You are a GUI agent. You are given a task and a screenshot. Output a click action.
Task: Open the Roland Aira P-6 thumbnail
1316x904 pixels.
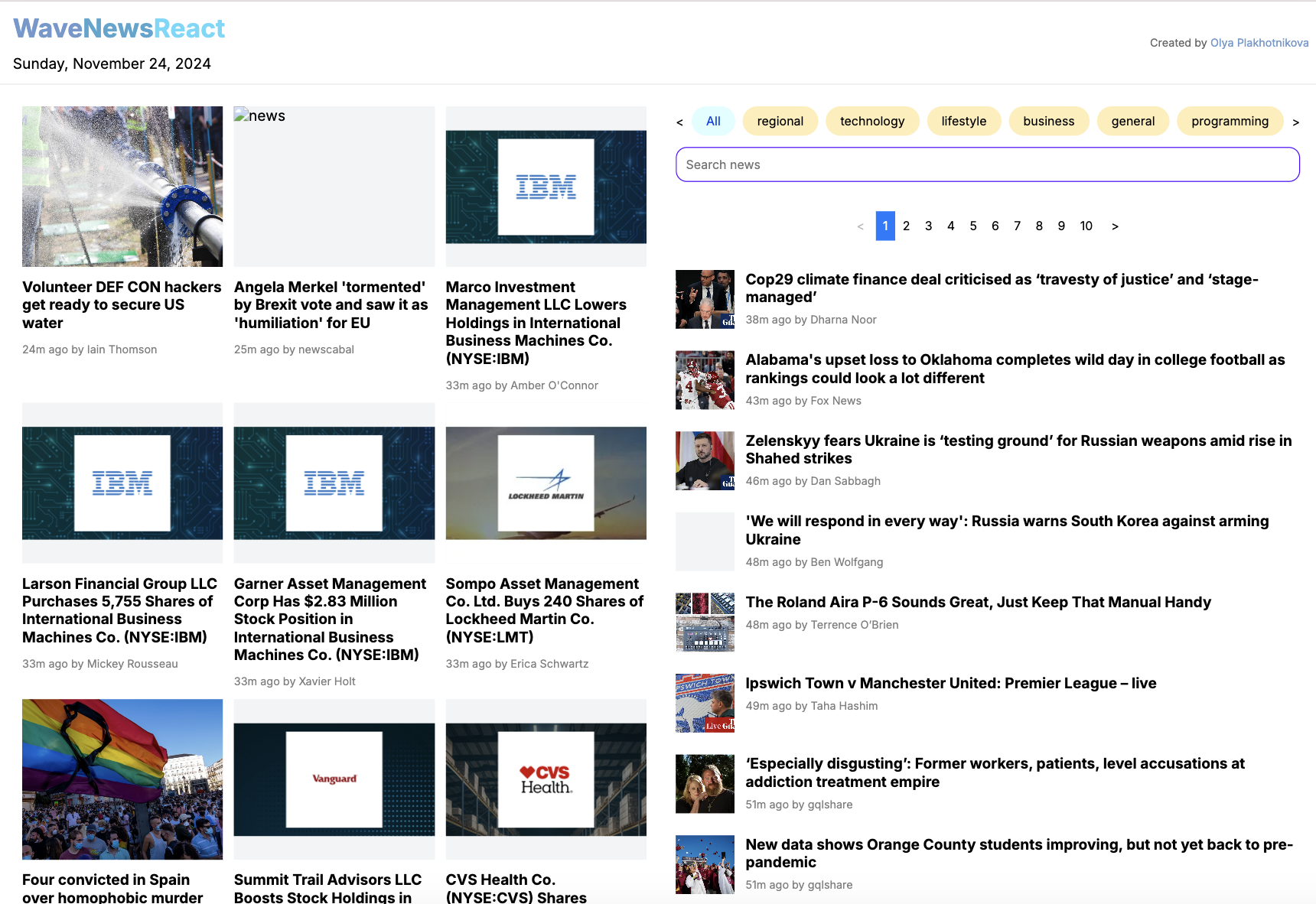point(705,623)
